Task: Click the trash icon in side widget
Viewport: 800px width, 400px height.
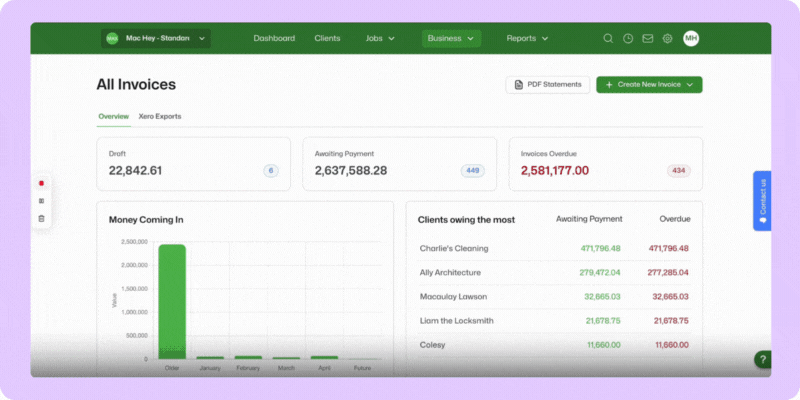Action: click(x=41, y=218)
